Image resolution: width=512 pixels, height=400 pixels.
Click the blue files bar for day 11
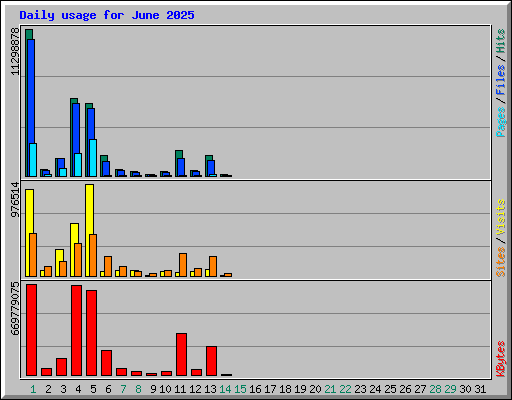point(181,167)
